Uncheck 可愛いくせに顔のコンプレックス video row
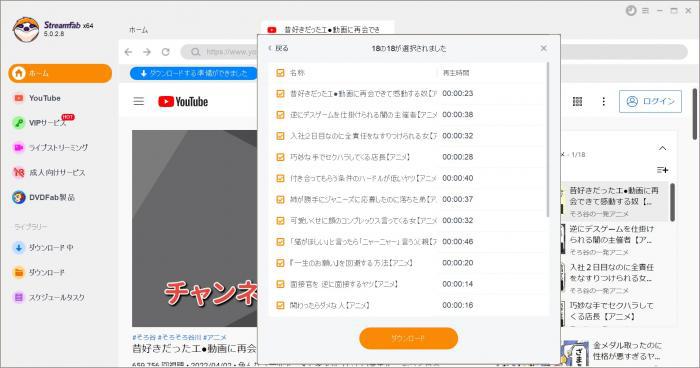700x368 pixels. click(280, 221)
